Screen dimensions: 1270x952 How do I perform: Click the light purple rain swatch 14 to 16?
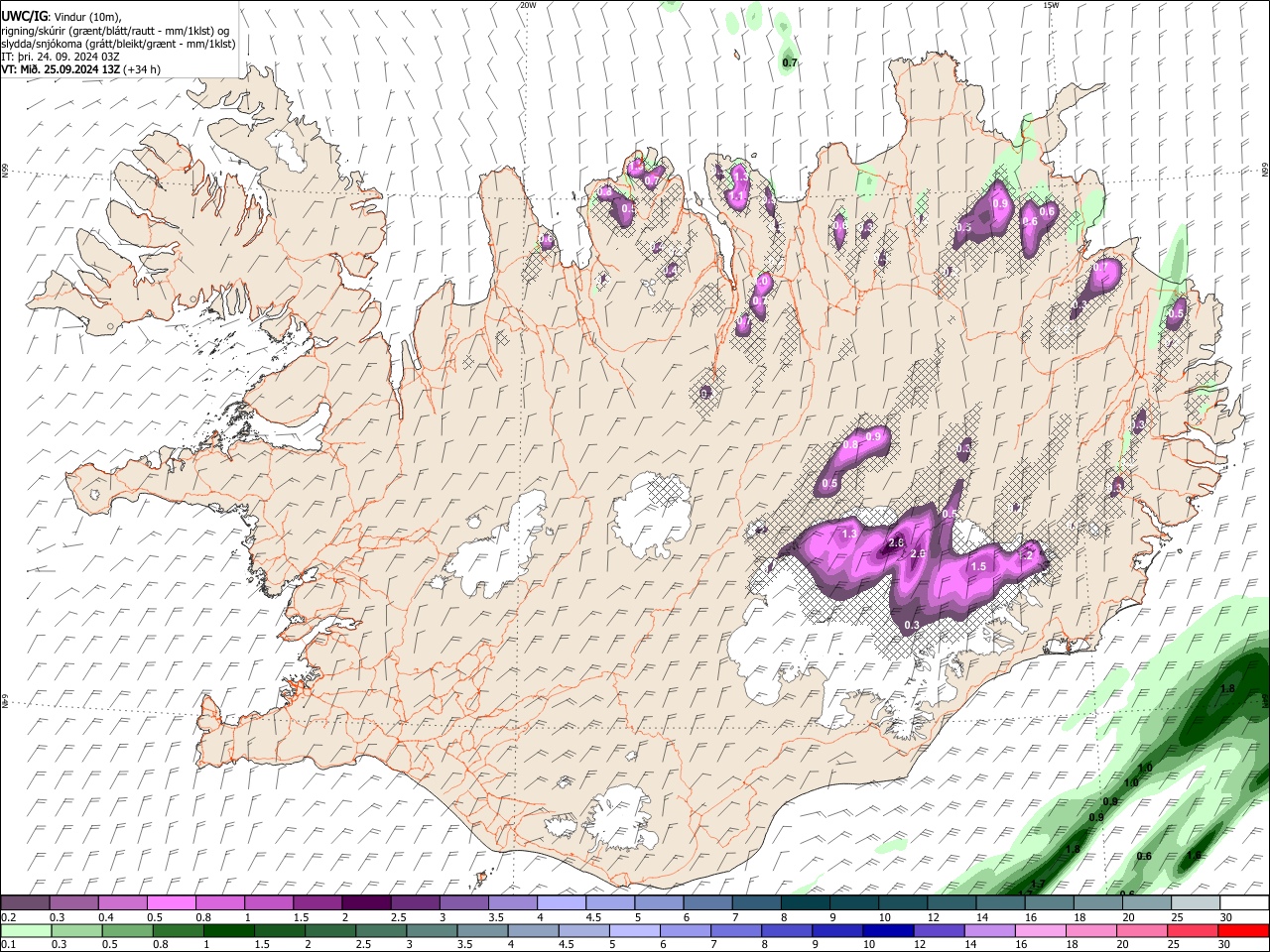[x=988, y=930]
